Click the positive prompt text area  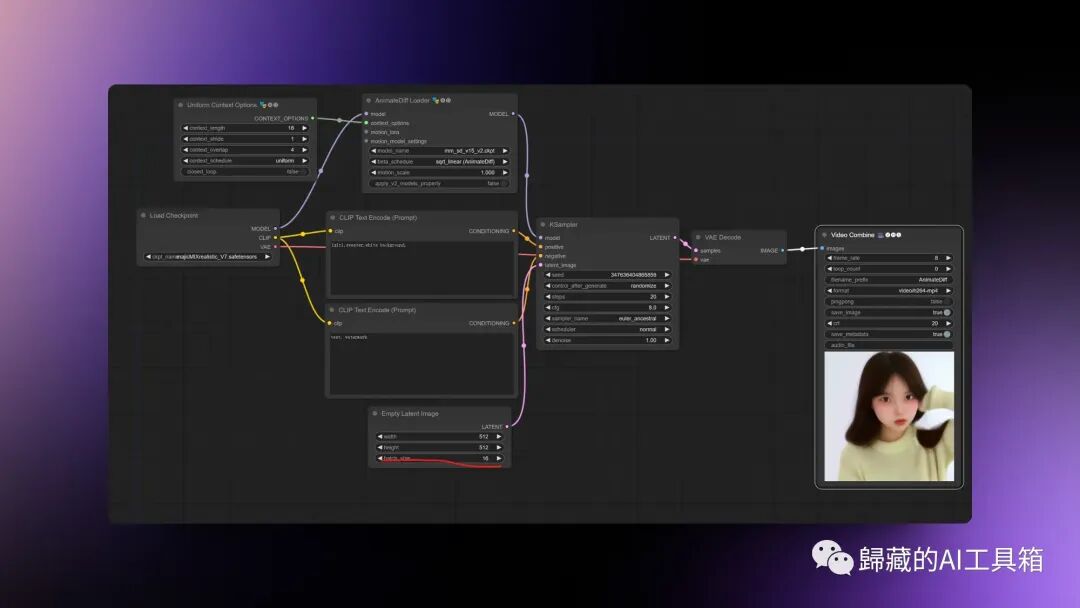[422, 268]
